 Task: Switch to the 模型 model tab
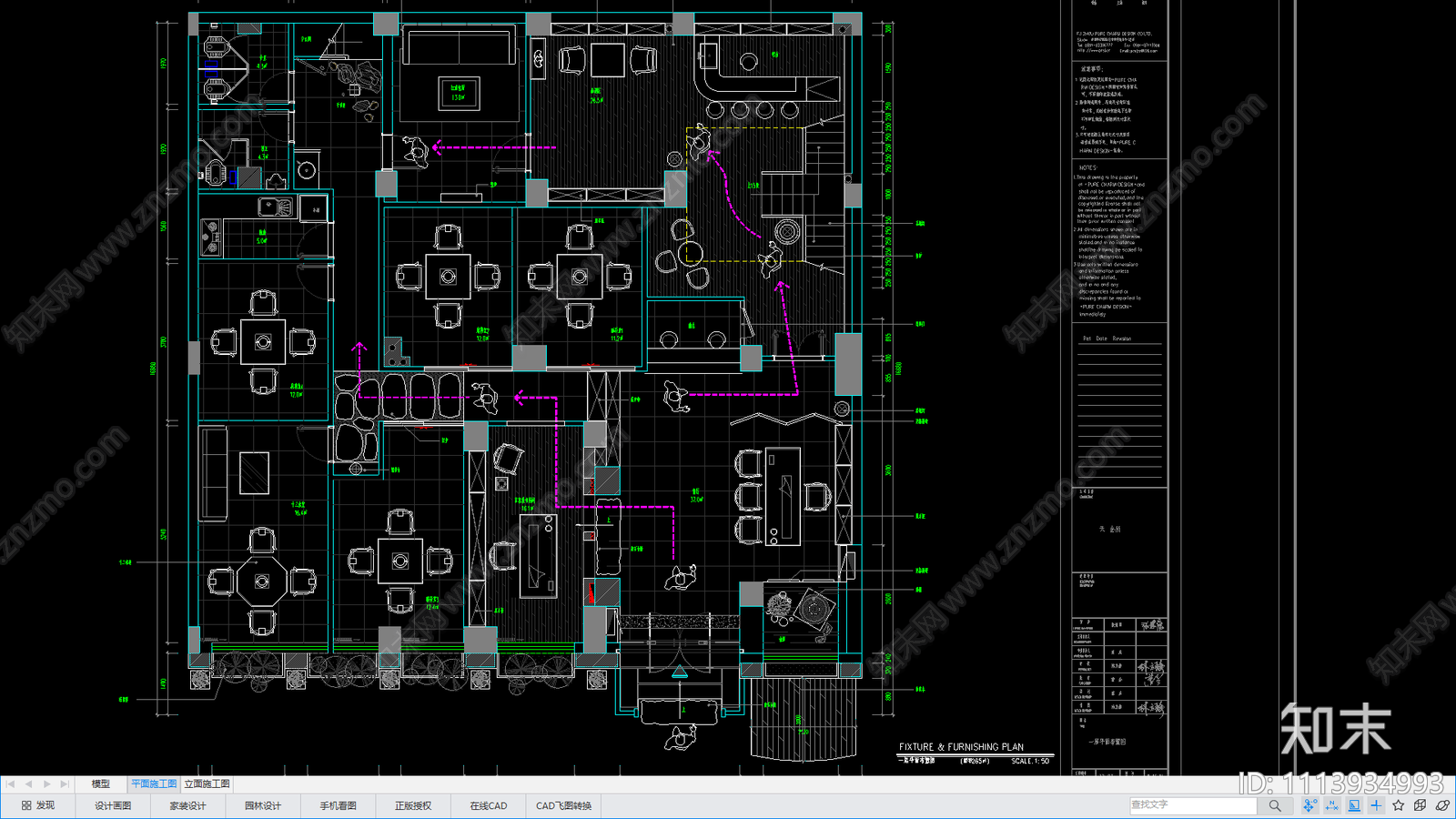pyautogui.click(x=101, y=784)
